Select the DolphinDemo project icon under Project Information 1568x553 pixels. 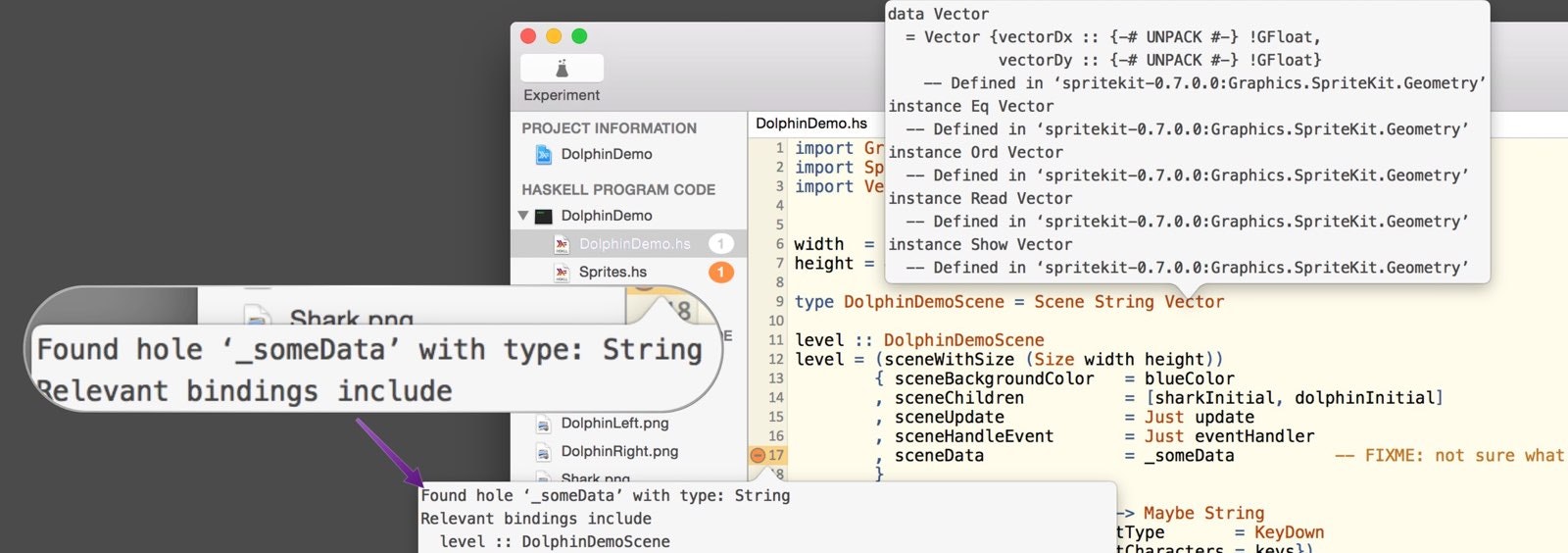coord(544,154)
